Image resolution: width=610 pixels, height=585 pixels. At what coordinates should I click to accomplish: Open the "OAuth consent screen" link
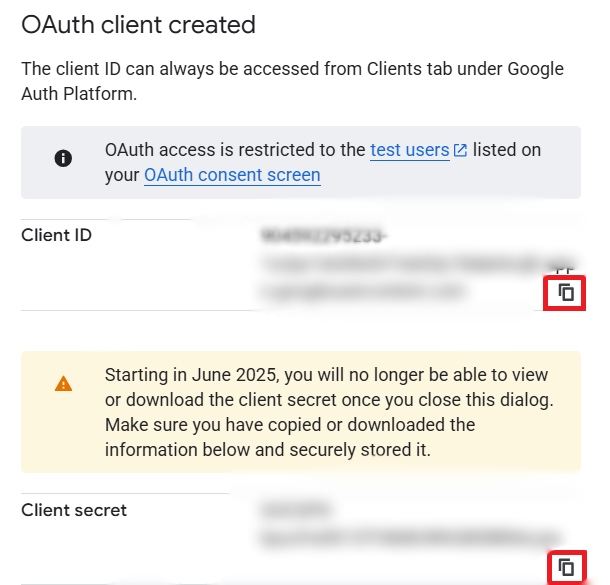(232, 175)
